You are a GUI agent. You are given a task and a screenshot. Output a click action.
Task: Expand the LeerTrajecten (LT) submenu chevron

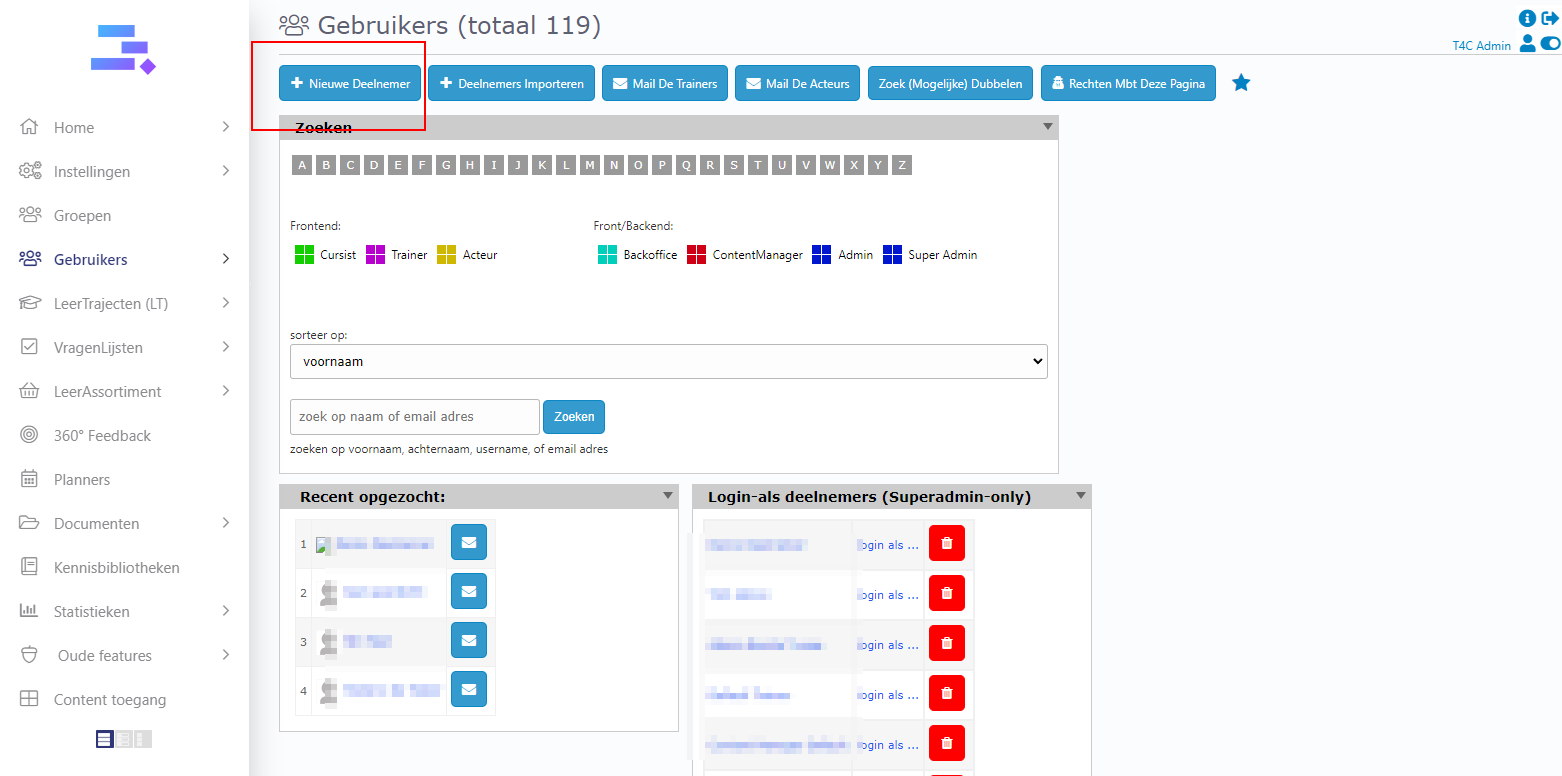226,303
